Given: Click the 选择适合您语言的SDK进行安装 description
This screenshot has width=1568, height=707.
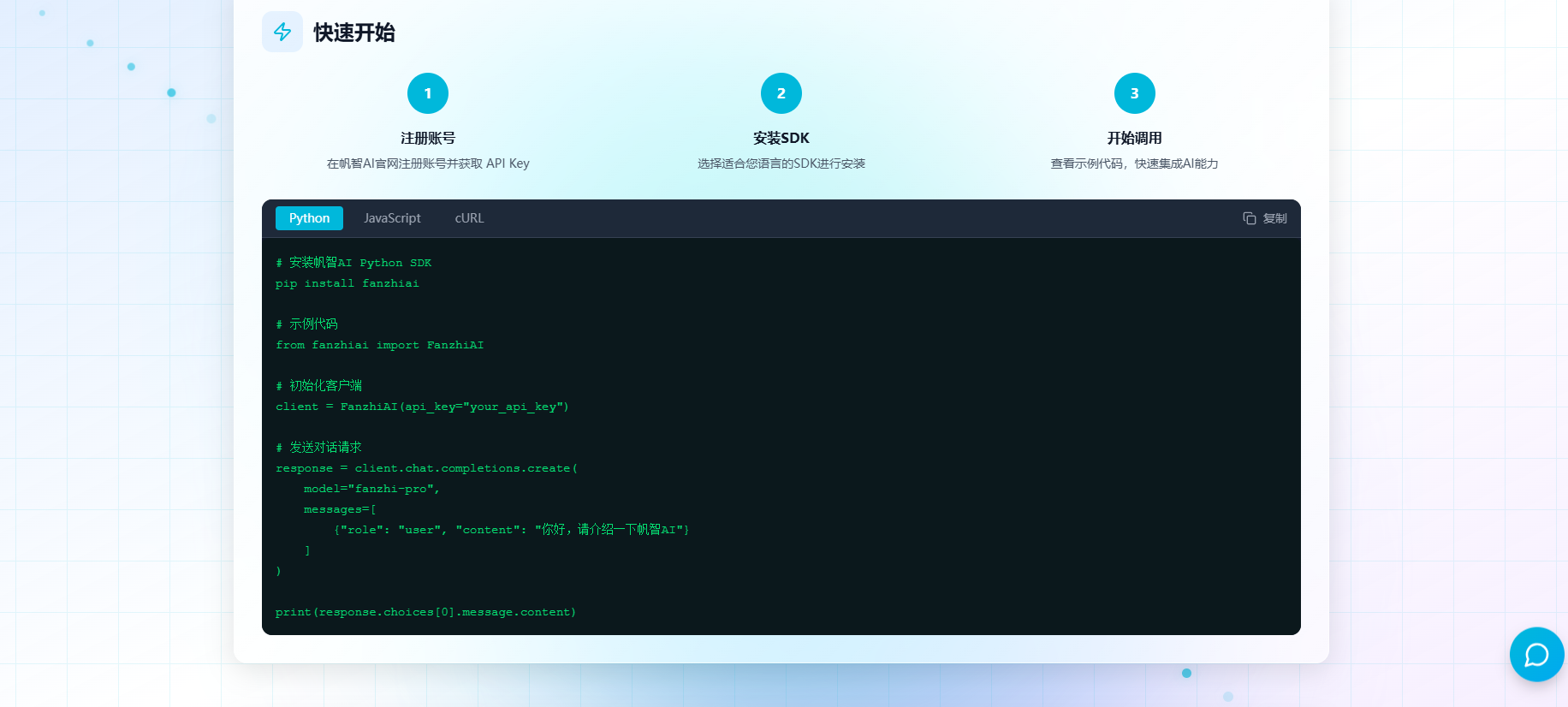Looking at the screenshot, I should coord(781,163).
